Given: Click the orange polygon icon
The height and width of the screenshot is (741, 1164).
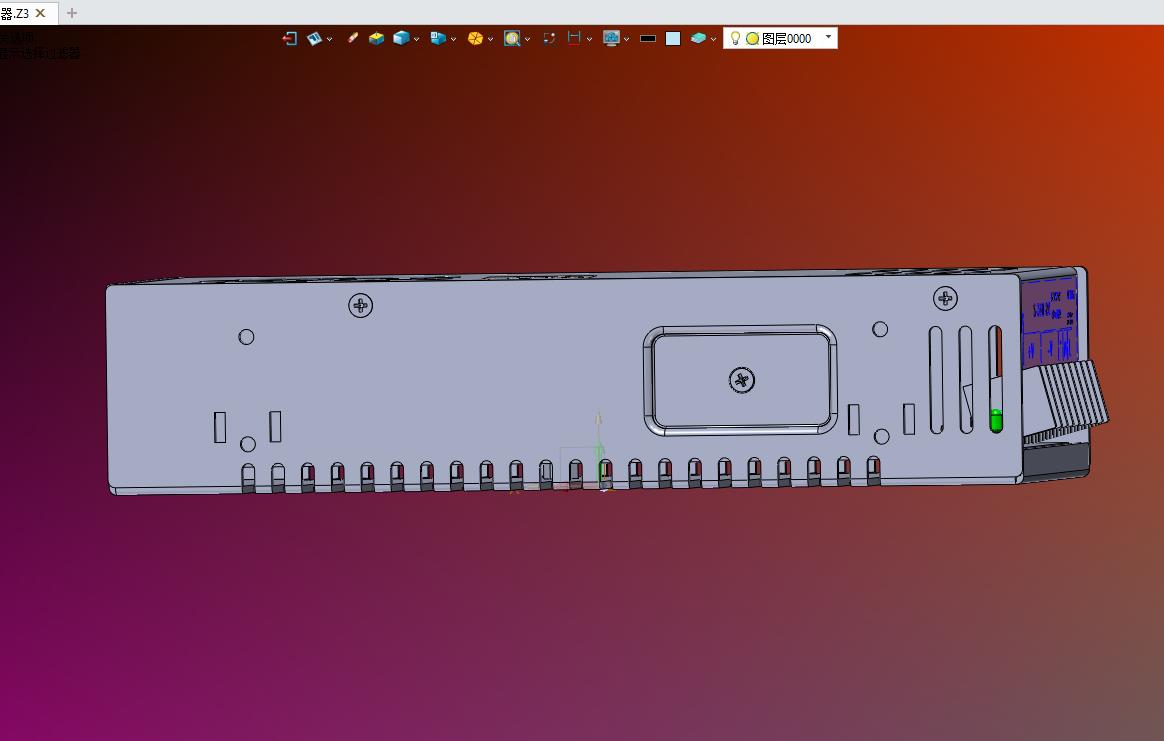Looking at the screenshot, I should pyautogui.click(x=475, y=39).
